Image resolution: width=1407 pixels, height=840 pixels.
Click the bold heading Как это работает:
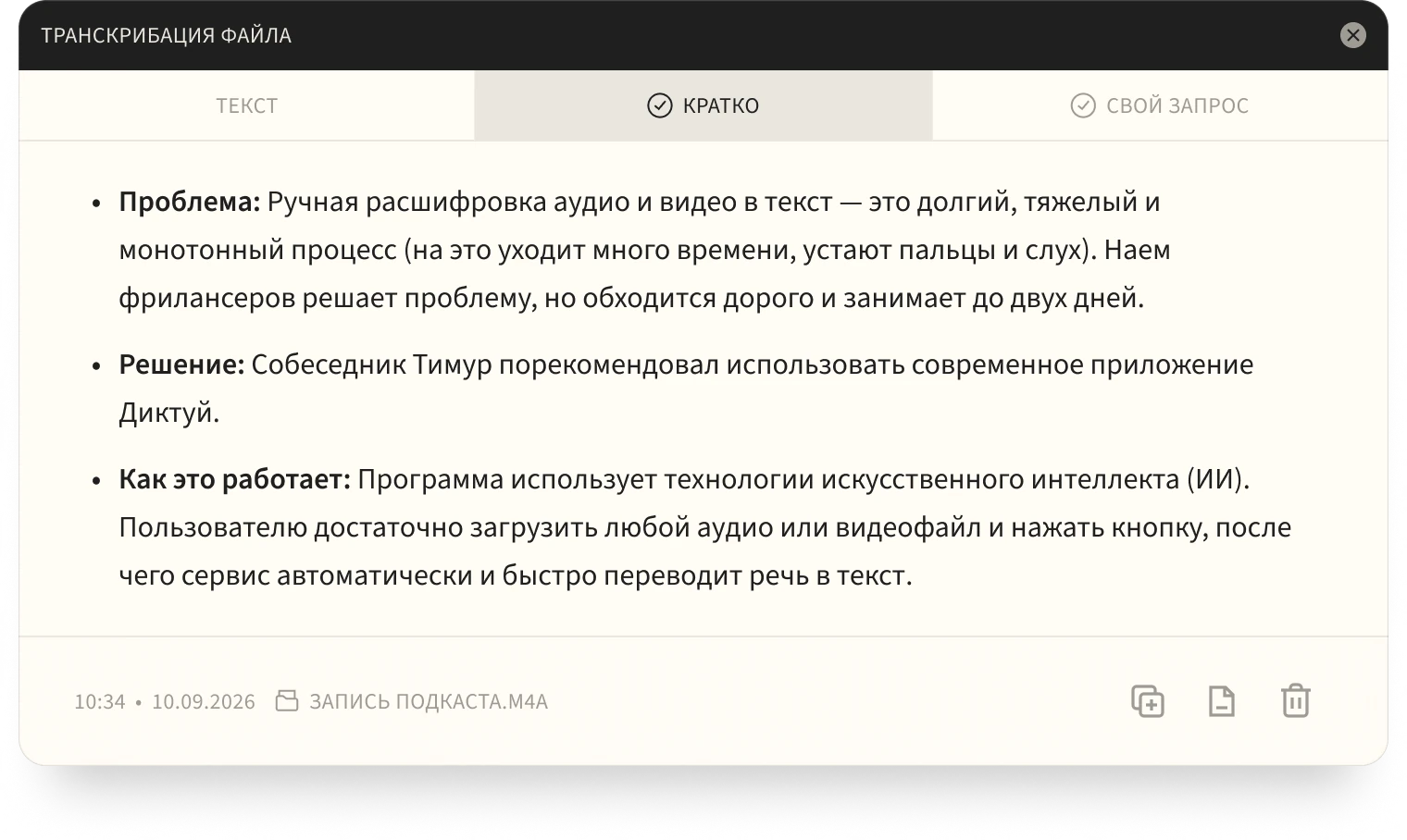pos(235,479)
